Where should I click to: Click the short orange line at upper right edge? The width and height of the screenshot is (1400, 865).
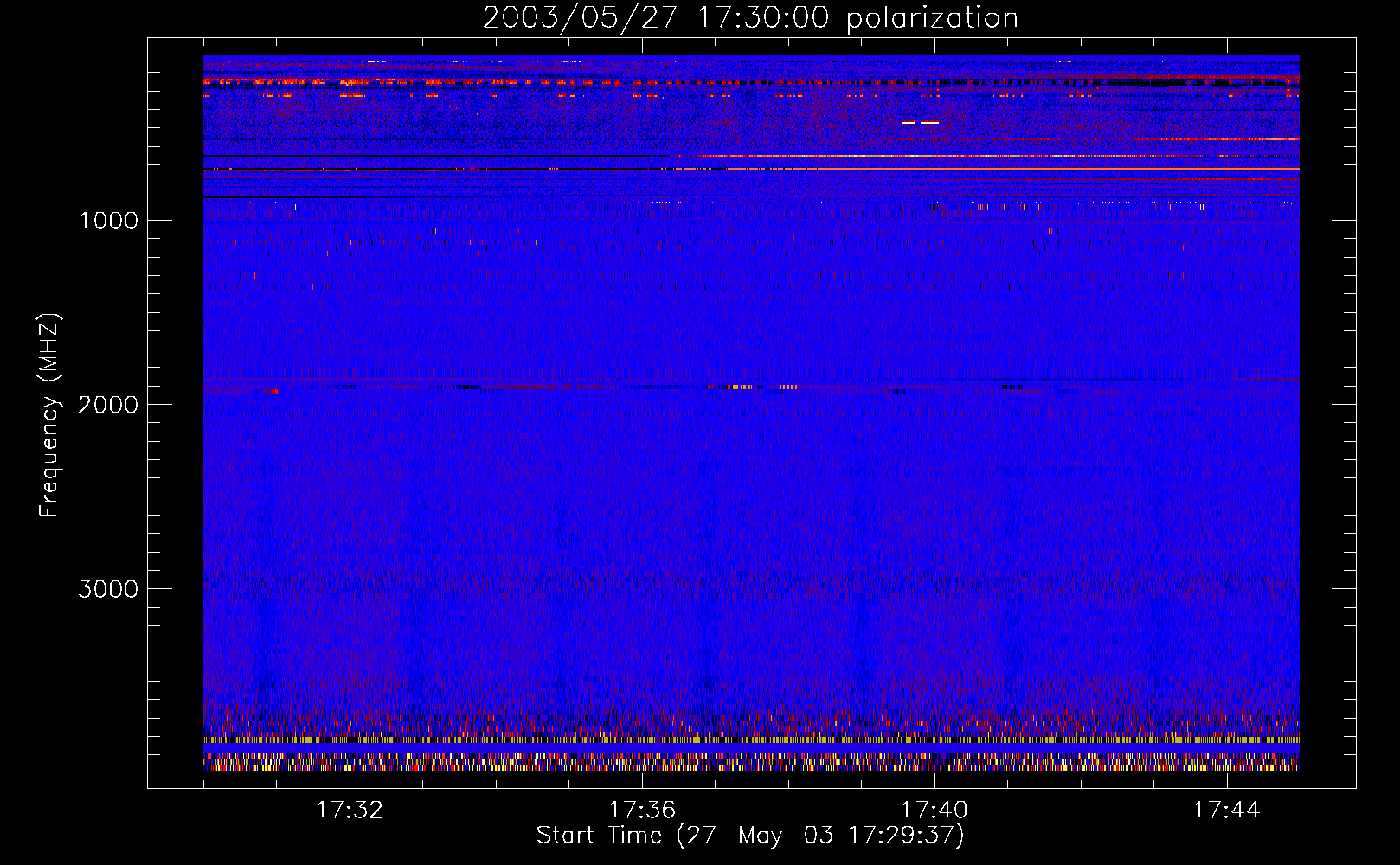pyautogui.click(x=1255, y=139)
